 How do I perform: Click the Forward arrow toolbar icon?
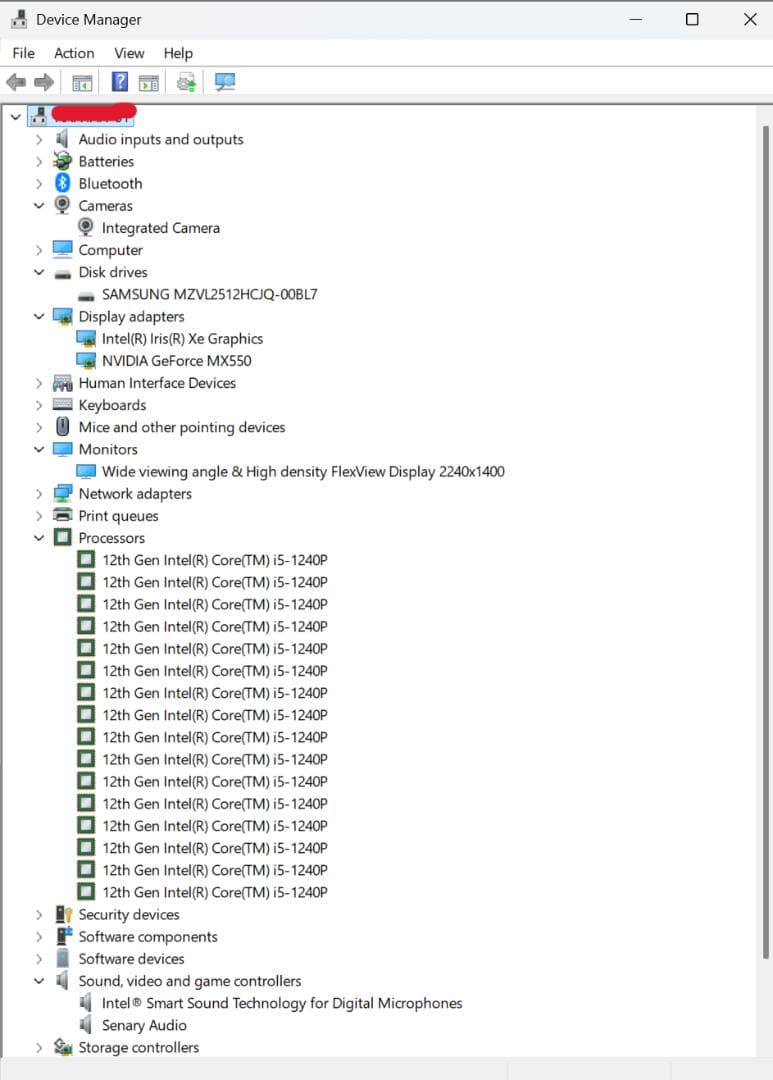point(43,83)
